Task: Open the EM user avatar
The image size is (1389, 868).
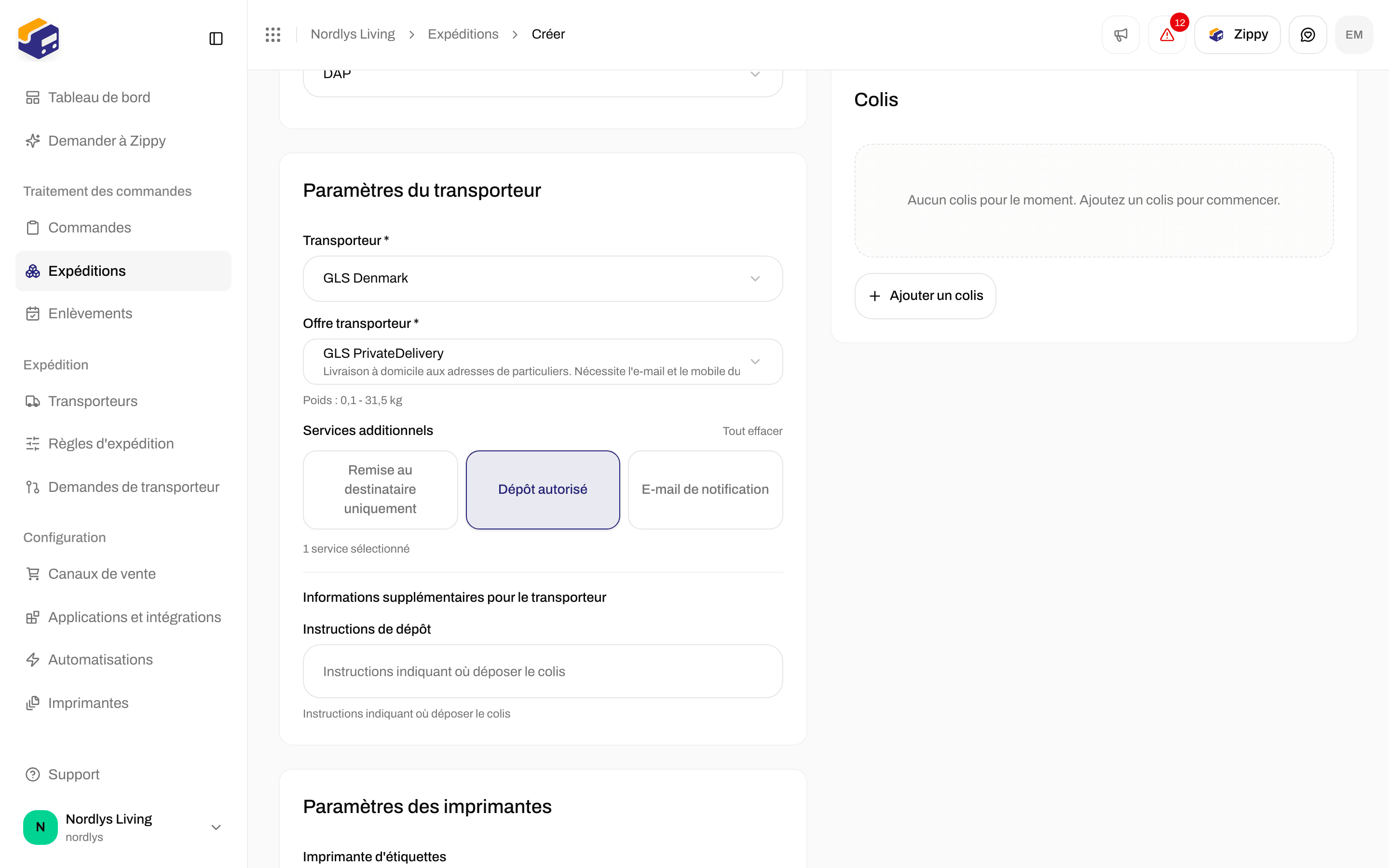Action: pyautogui.click(x=1353, y=34)
